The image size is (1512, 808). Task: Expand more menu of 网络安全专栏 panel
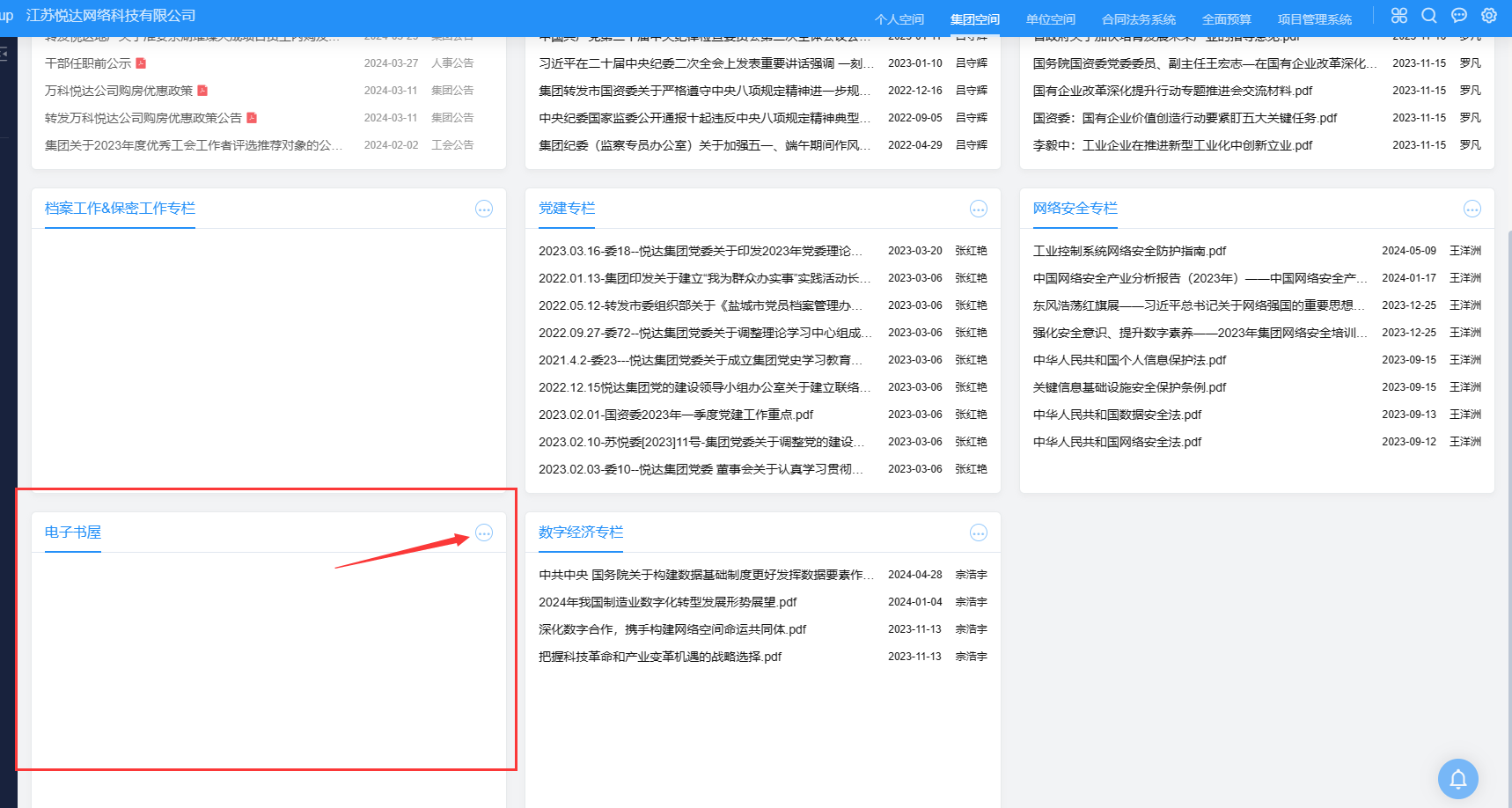point(1472,209)
